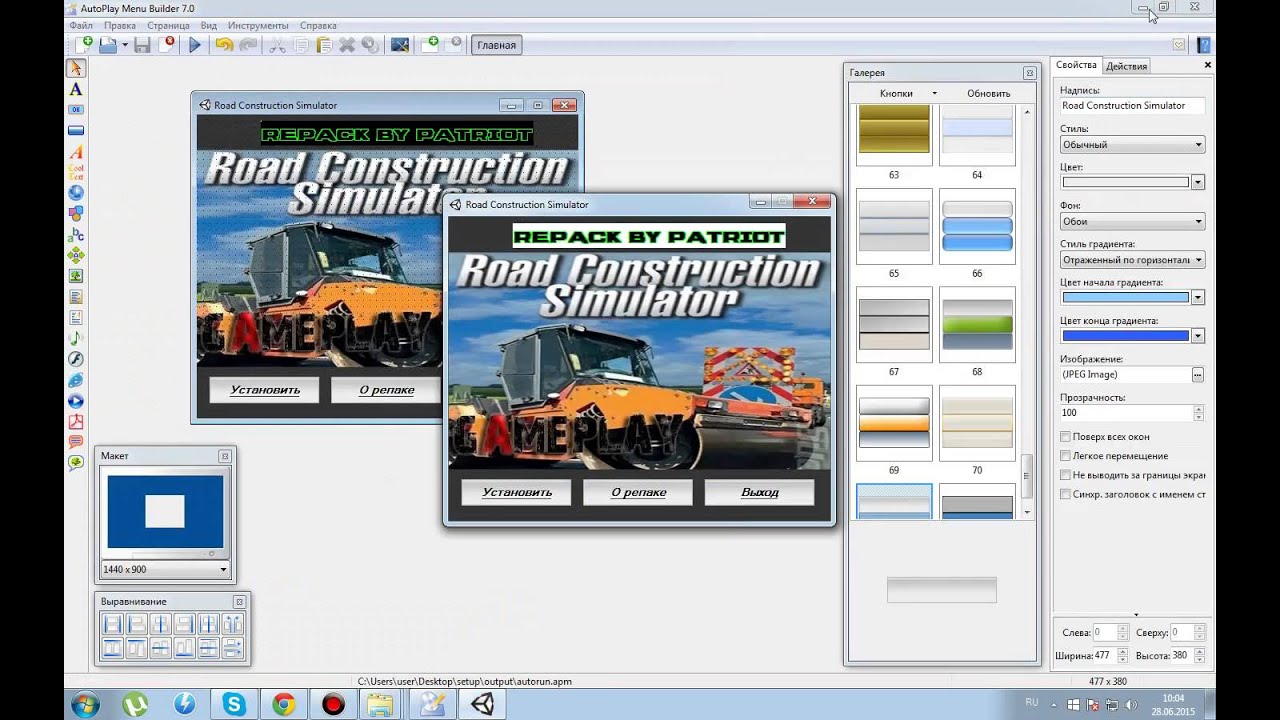Select gallery button style 69

tap(894, 423)
